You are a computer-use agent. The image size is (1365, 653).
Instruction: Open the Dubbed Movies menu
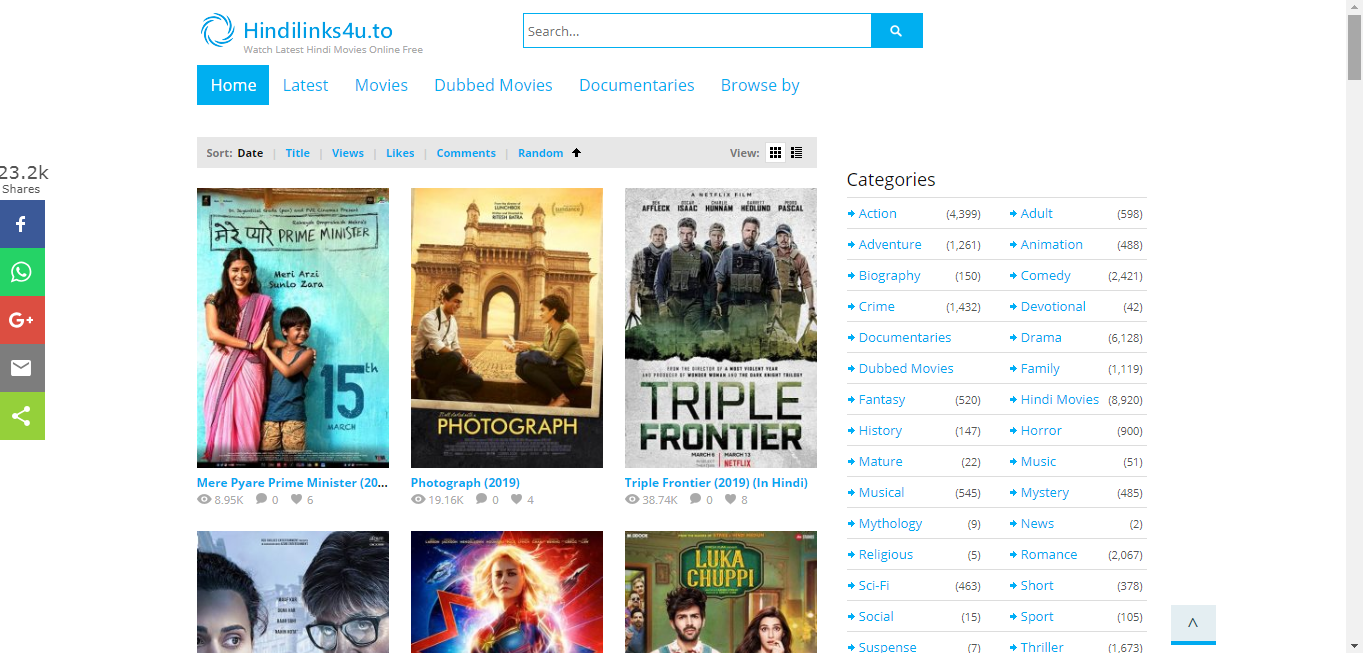(493, 85)
